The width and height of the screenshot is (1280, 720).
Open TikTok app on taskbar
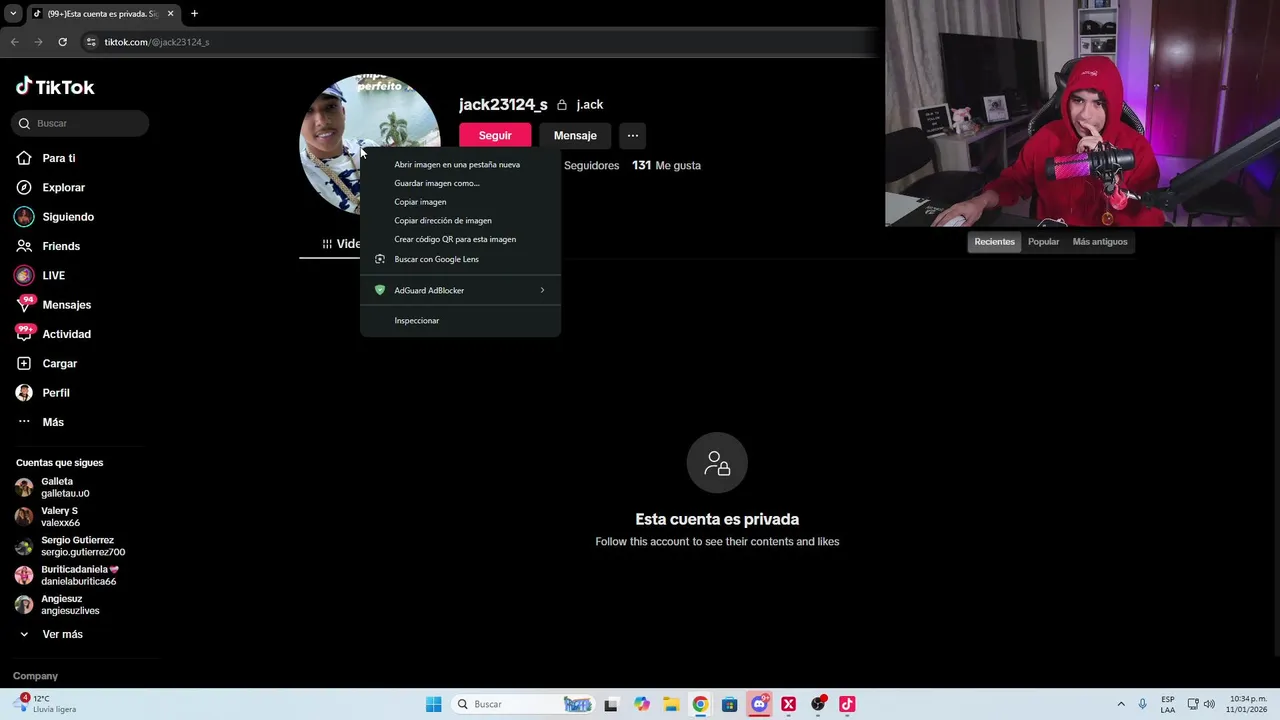(847, 704)
